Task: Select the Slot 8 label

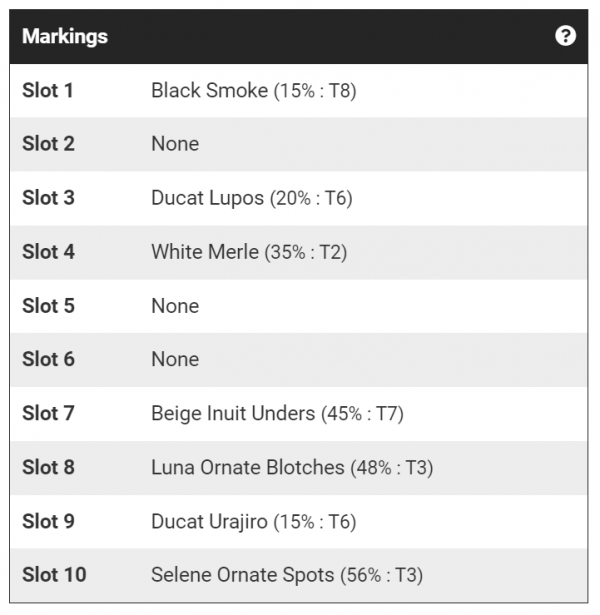Action: click(48, 467)
